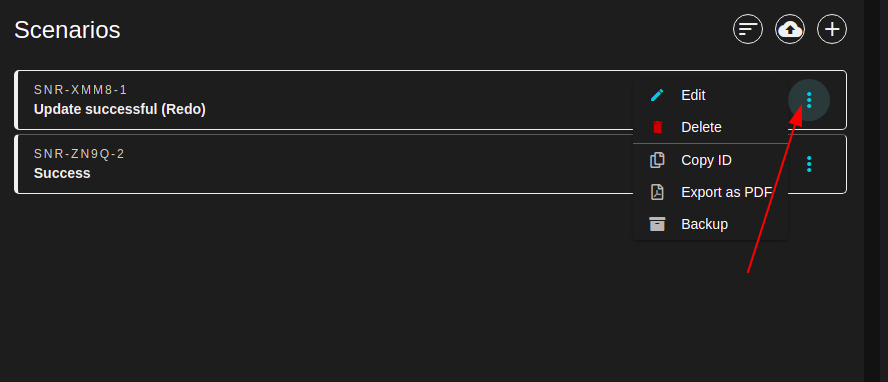Click the clipboard icon beside Copy ID
888x382 pixels.
(x=657, y=160)
